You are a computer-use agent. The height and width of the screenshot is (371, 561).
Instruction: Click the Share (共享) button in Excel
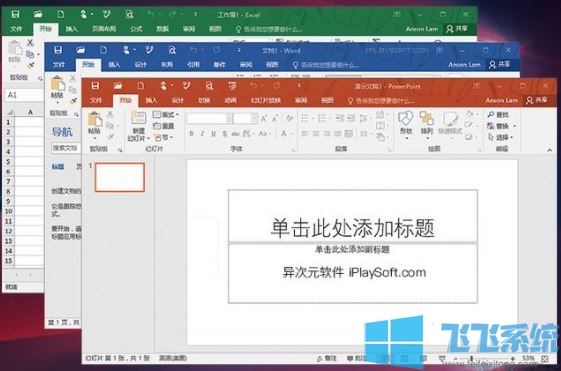point(457,29)
